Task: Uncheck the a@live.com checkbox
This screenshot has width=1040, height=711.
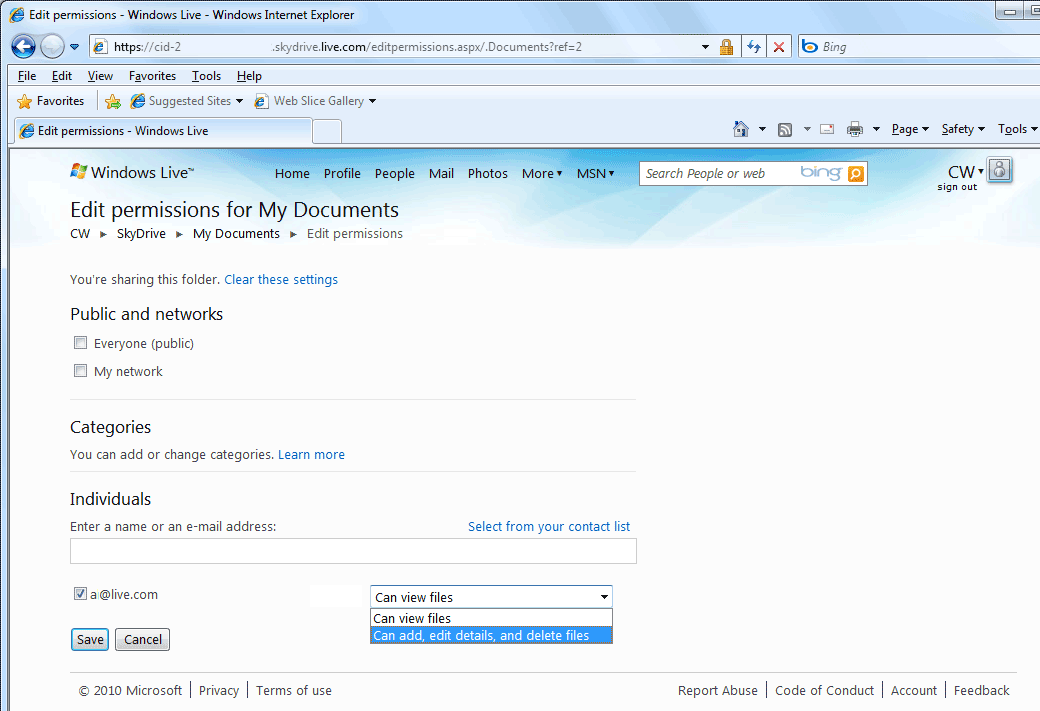Action: (x=80, y=594)
